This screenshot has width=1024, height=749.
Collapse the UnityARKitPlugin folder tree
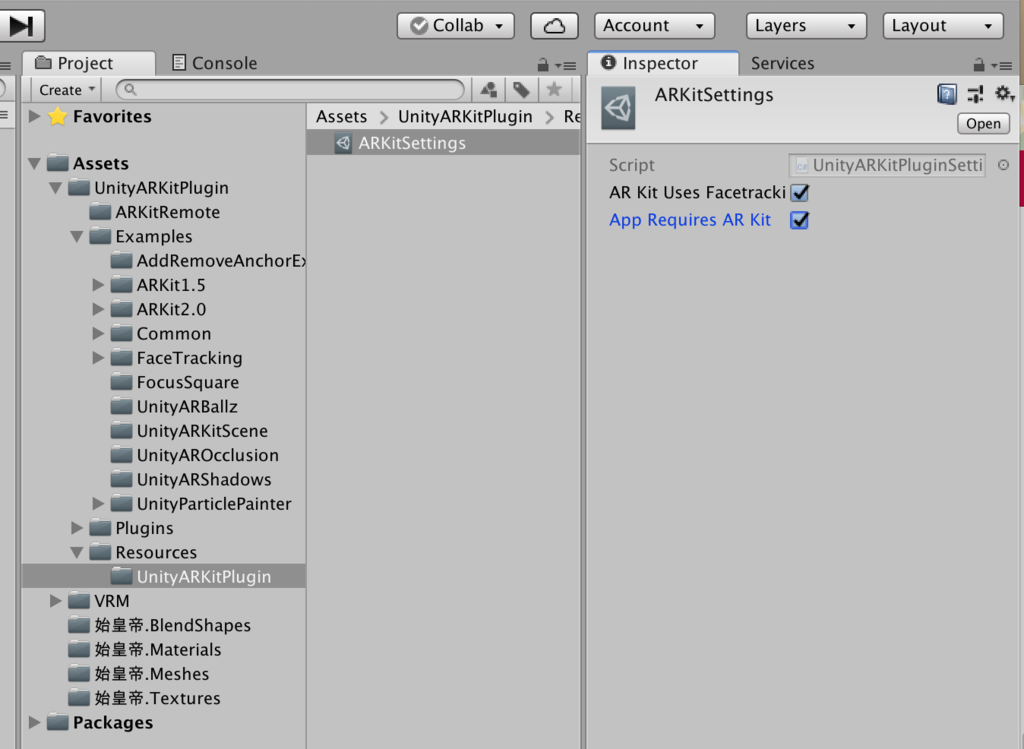pos(56,189)
